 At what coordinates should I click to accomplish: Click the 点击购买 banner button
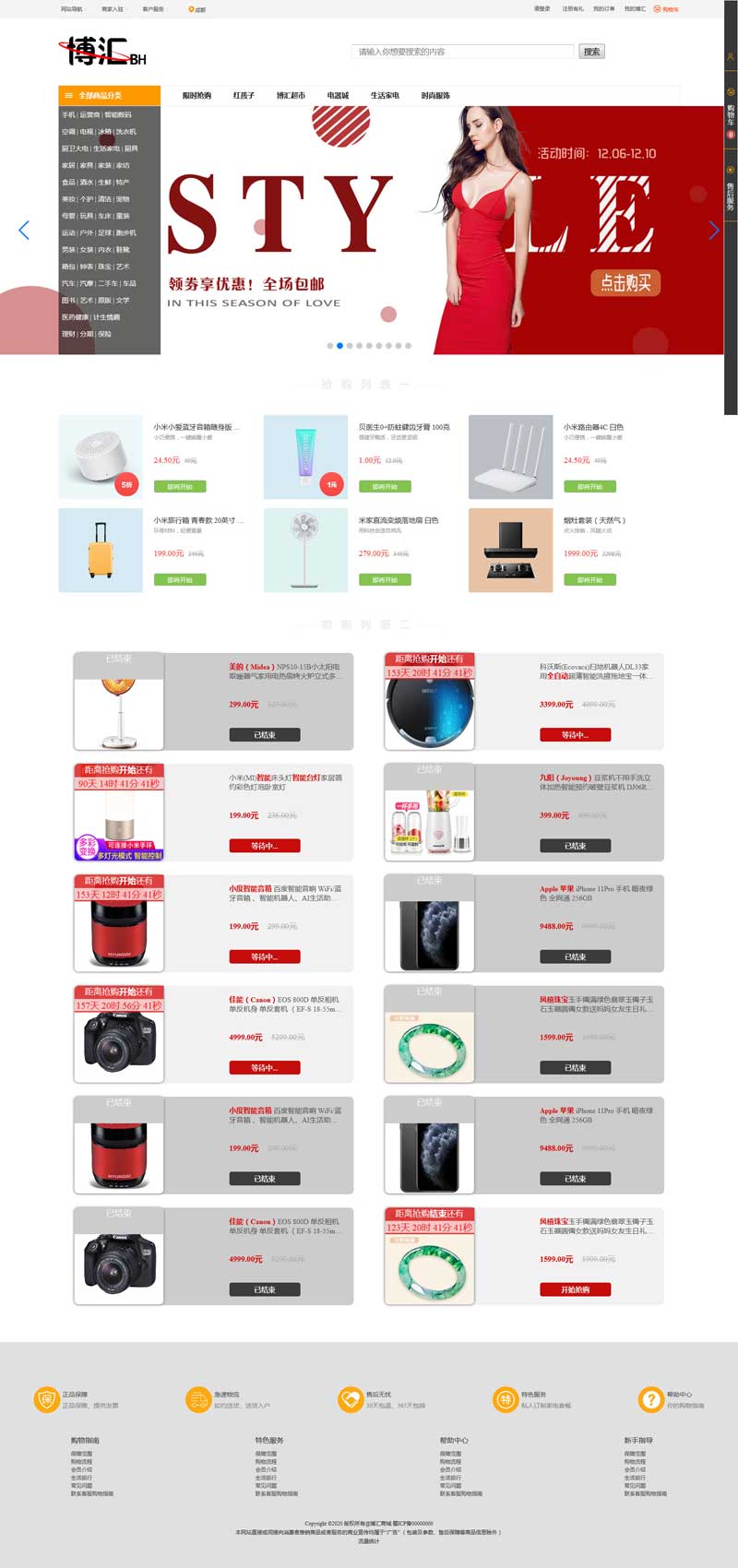click(x=626, y=282)
